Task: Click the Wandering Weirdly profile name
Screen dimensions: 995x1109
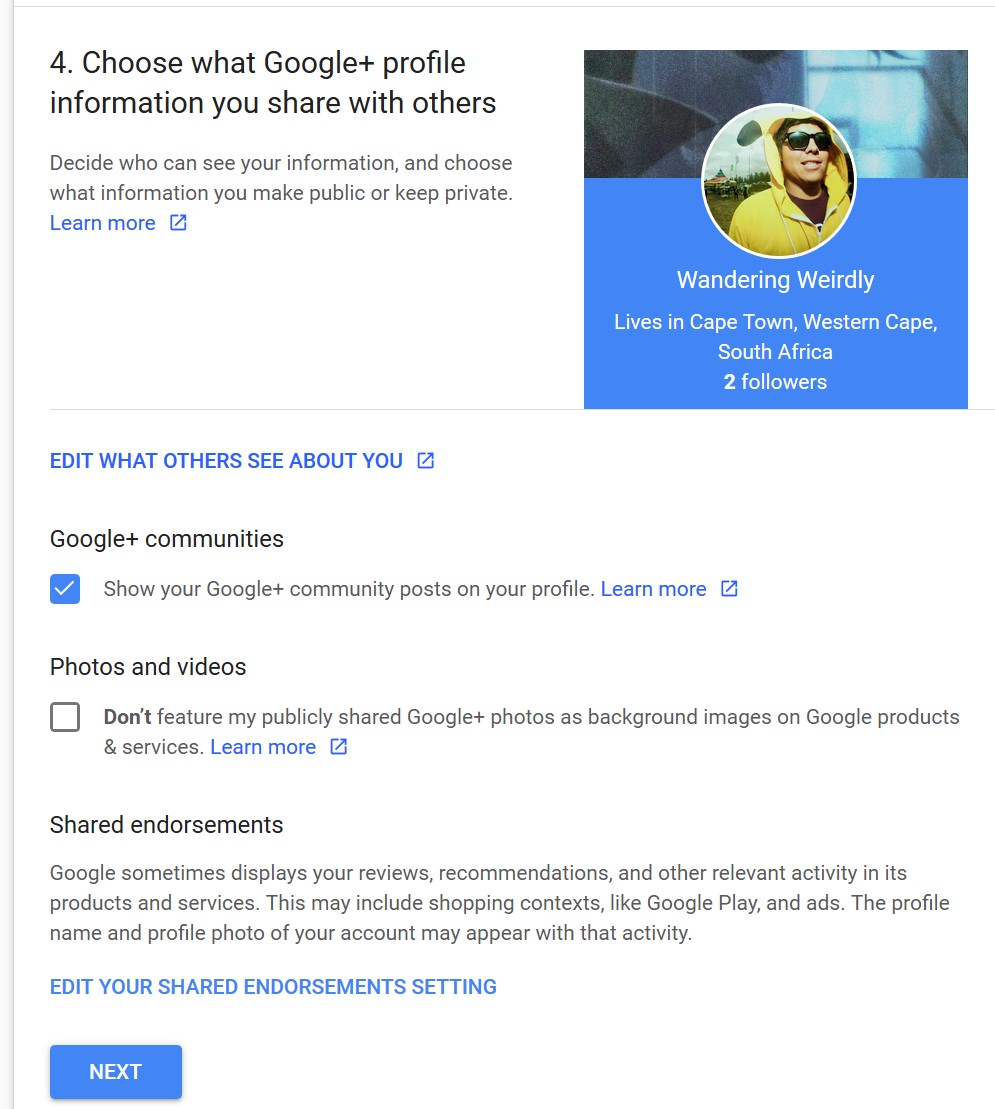Action: coord(775,280)
